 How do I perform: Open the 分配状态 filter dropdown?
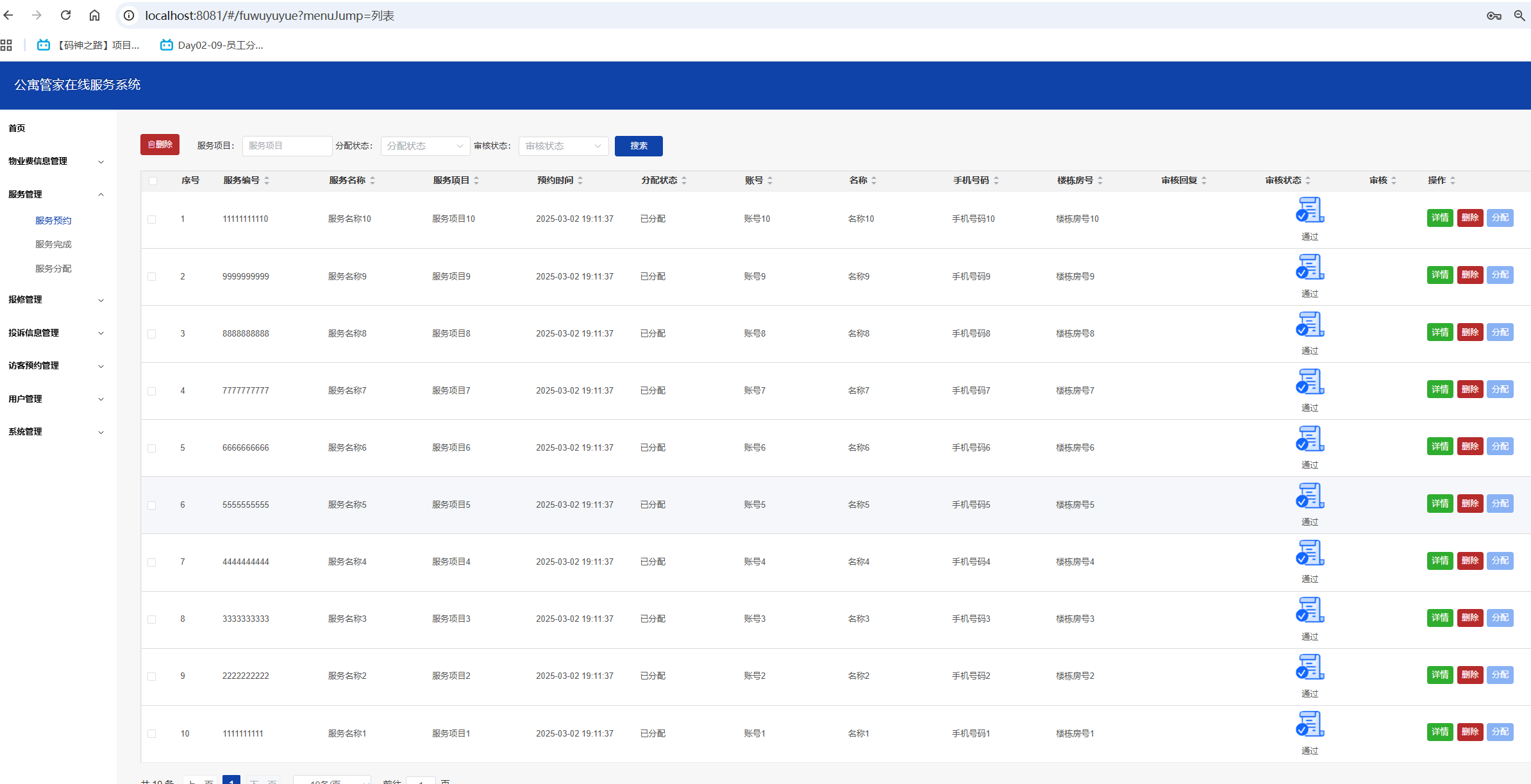tap(424, 146)
